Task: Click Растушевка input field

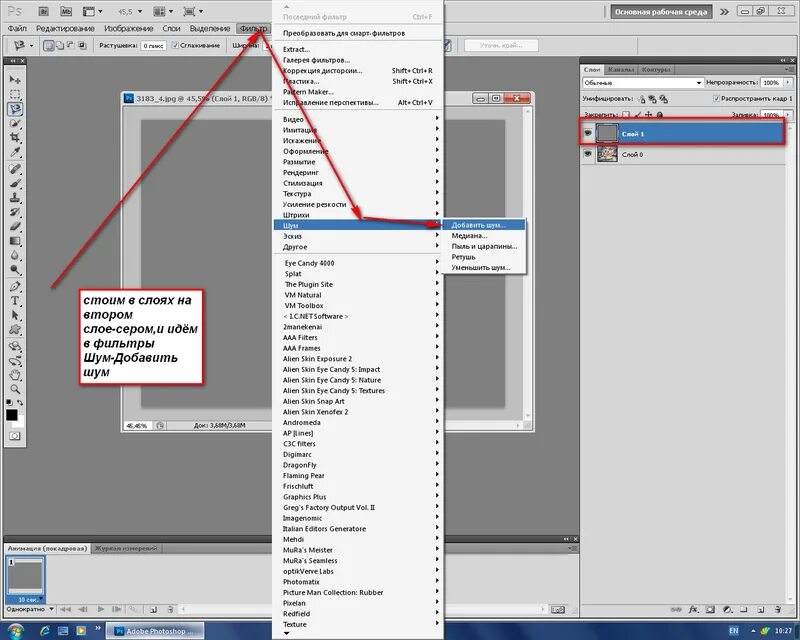Action: (153, 45)
